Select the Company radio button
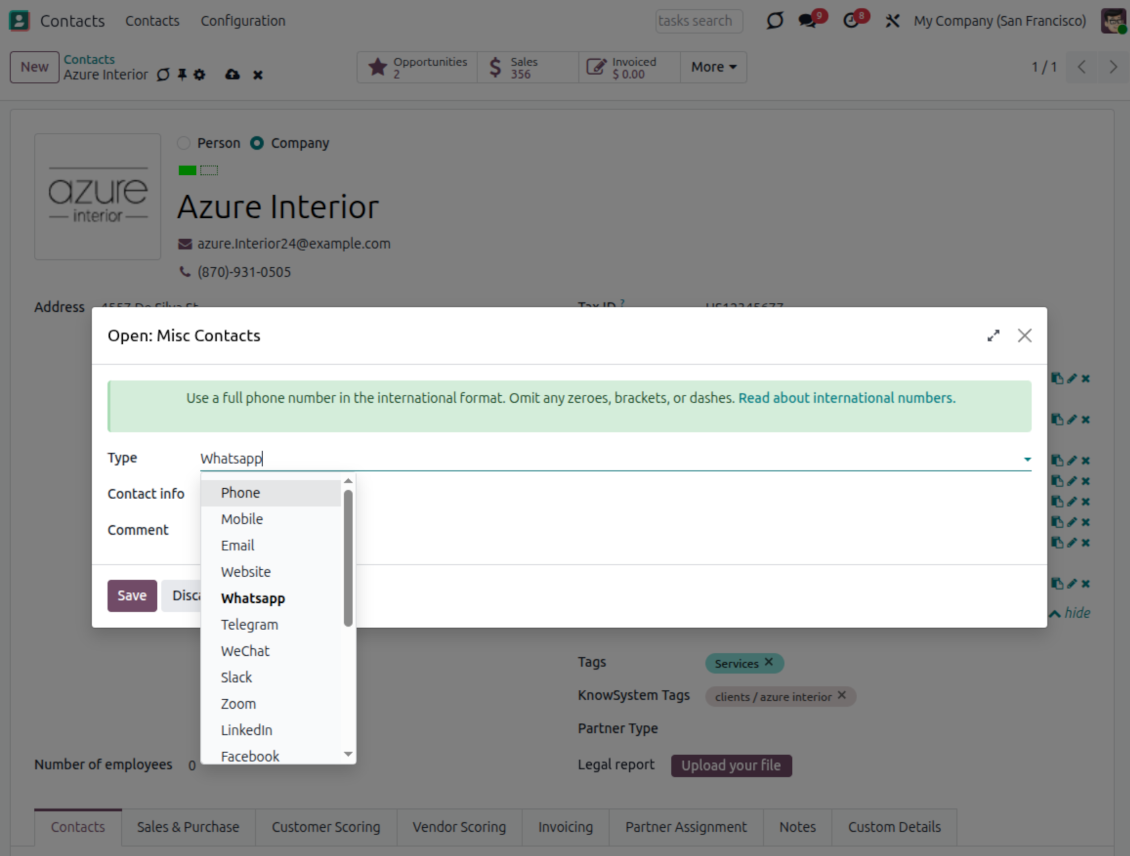Viewport: 1130px width, 856px height. [x=257, y=143]
